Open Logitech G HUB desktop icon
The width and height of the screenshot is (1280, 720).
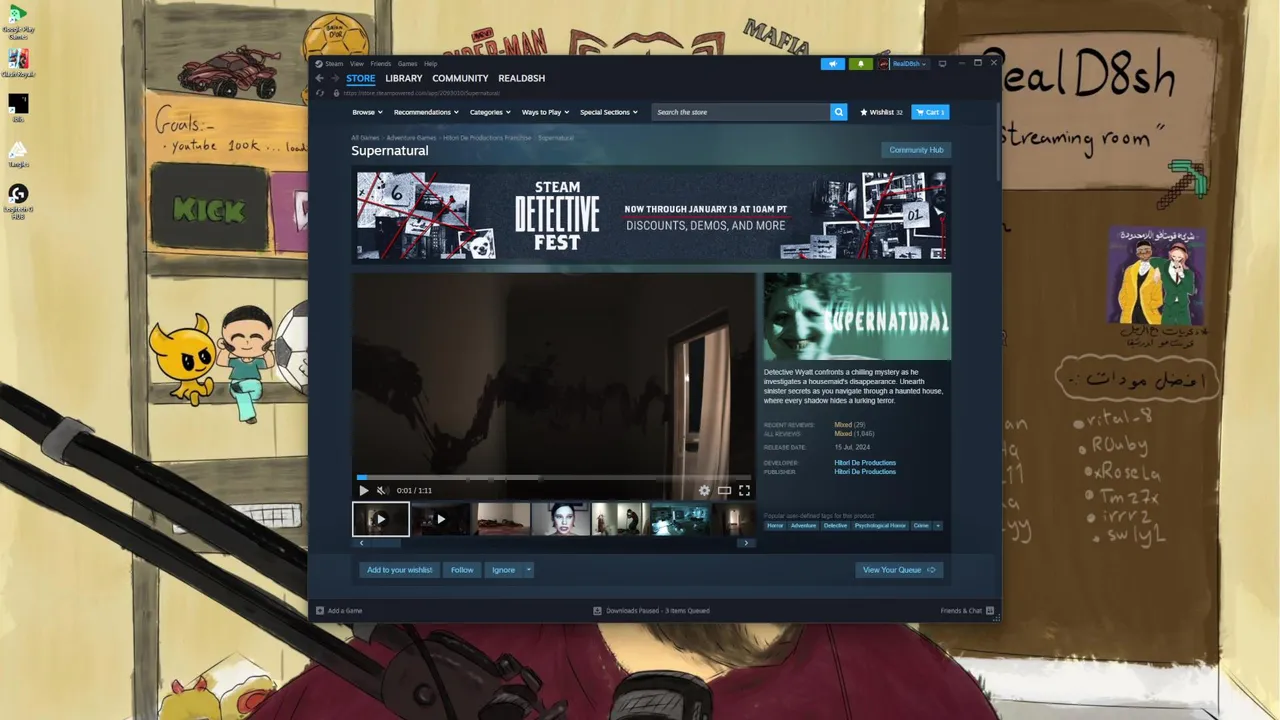pyautogui.click(x=18, y=201)
